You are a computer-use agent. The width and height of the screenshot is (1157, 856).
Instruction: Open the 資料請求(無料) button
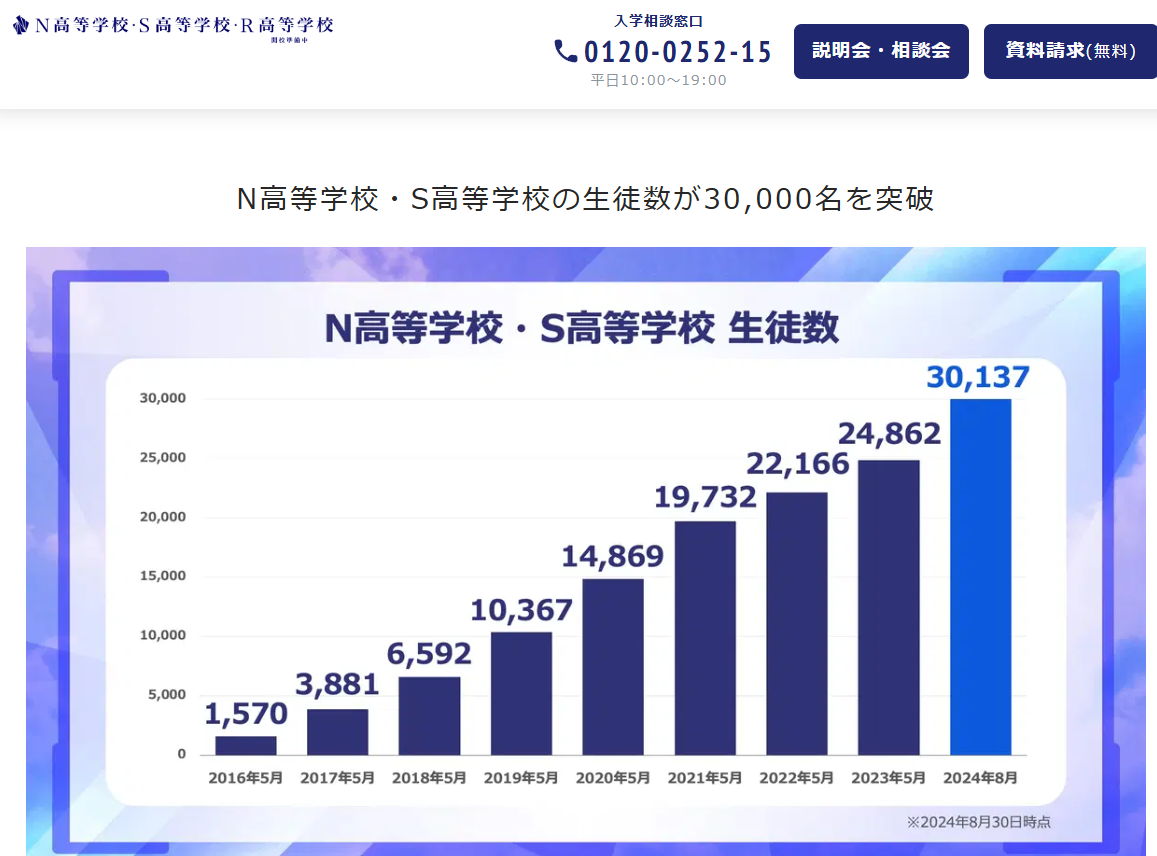pyautogui.click(x=1070, y=51)
